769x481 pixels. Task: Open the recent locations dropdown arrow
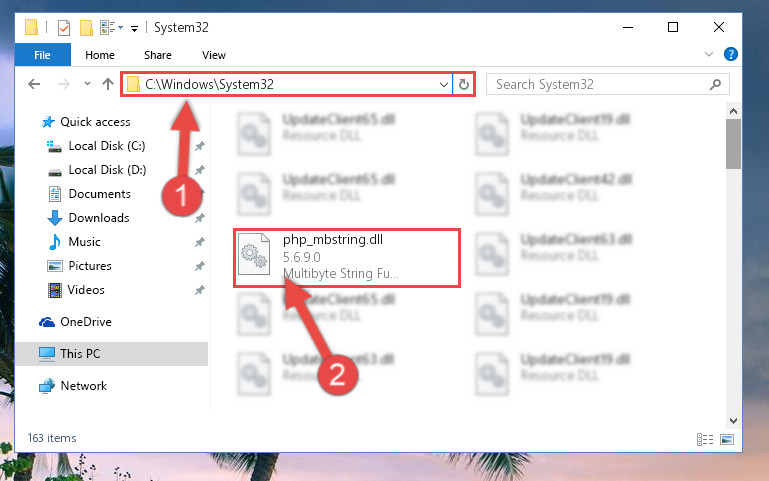[87, 84]
